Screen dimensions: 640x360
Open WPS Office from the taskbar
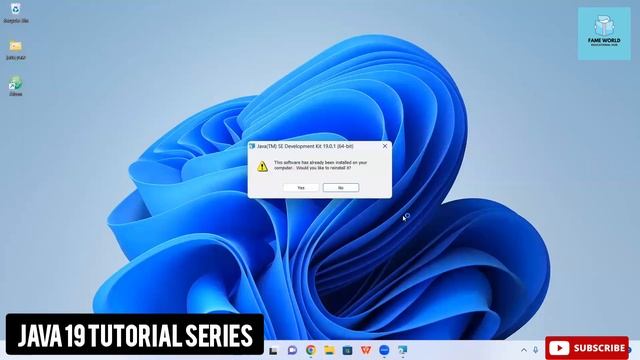pos(366,350)
